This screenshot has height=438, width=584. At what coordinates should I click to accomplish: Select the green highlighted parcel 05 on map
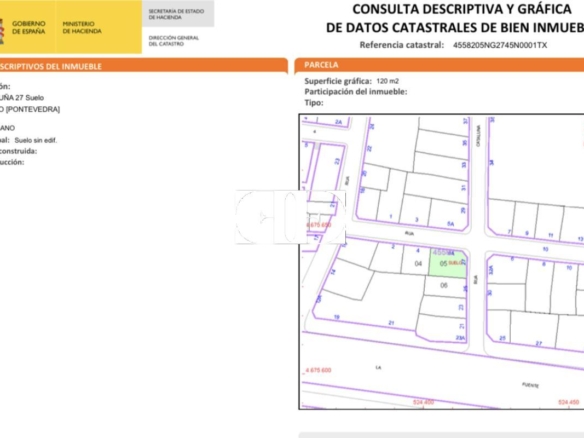coord(447,264)
